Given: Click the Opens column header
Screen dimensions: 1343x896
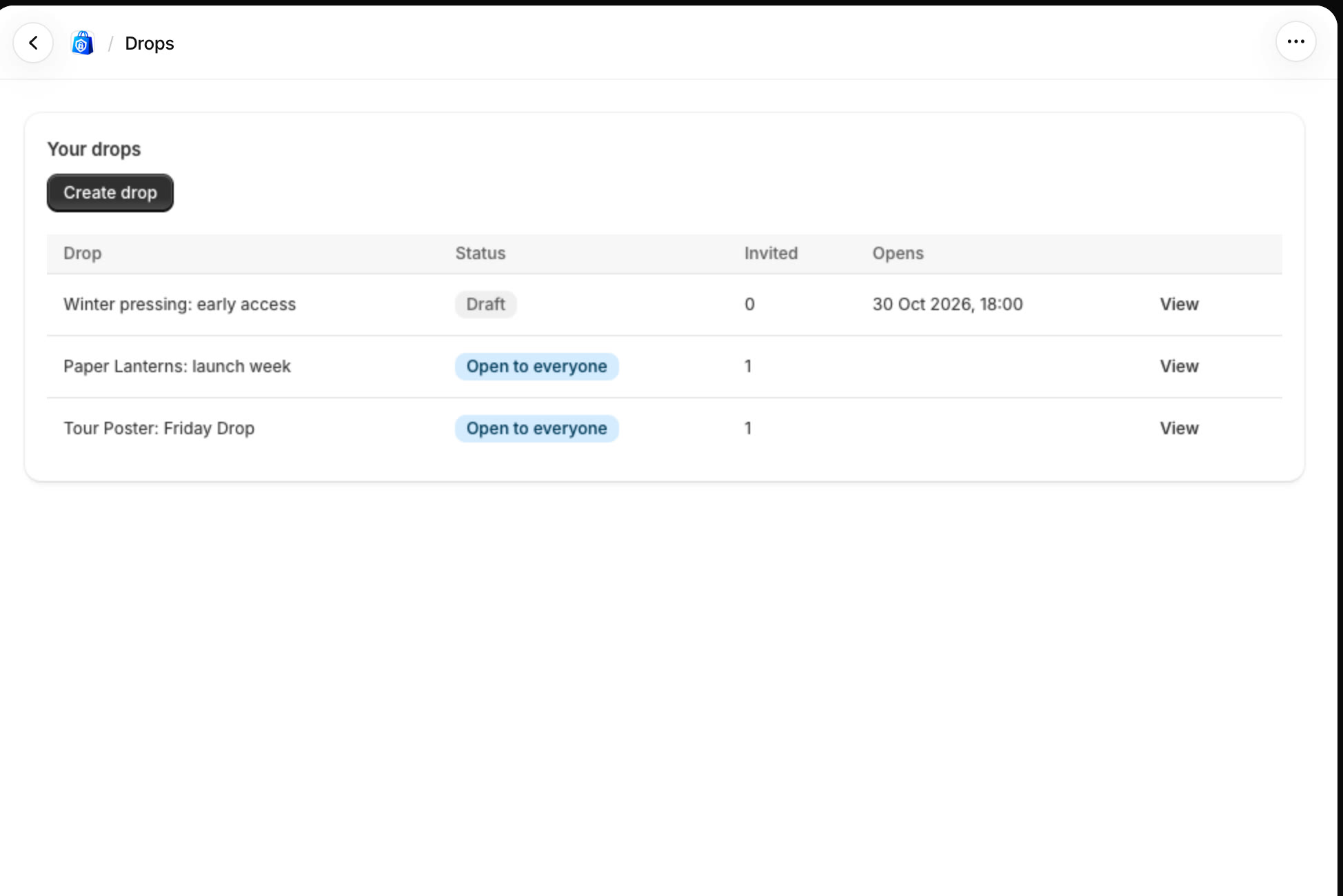Looking at the screenshot, I should (x=898, y=254).
